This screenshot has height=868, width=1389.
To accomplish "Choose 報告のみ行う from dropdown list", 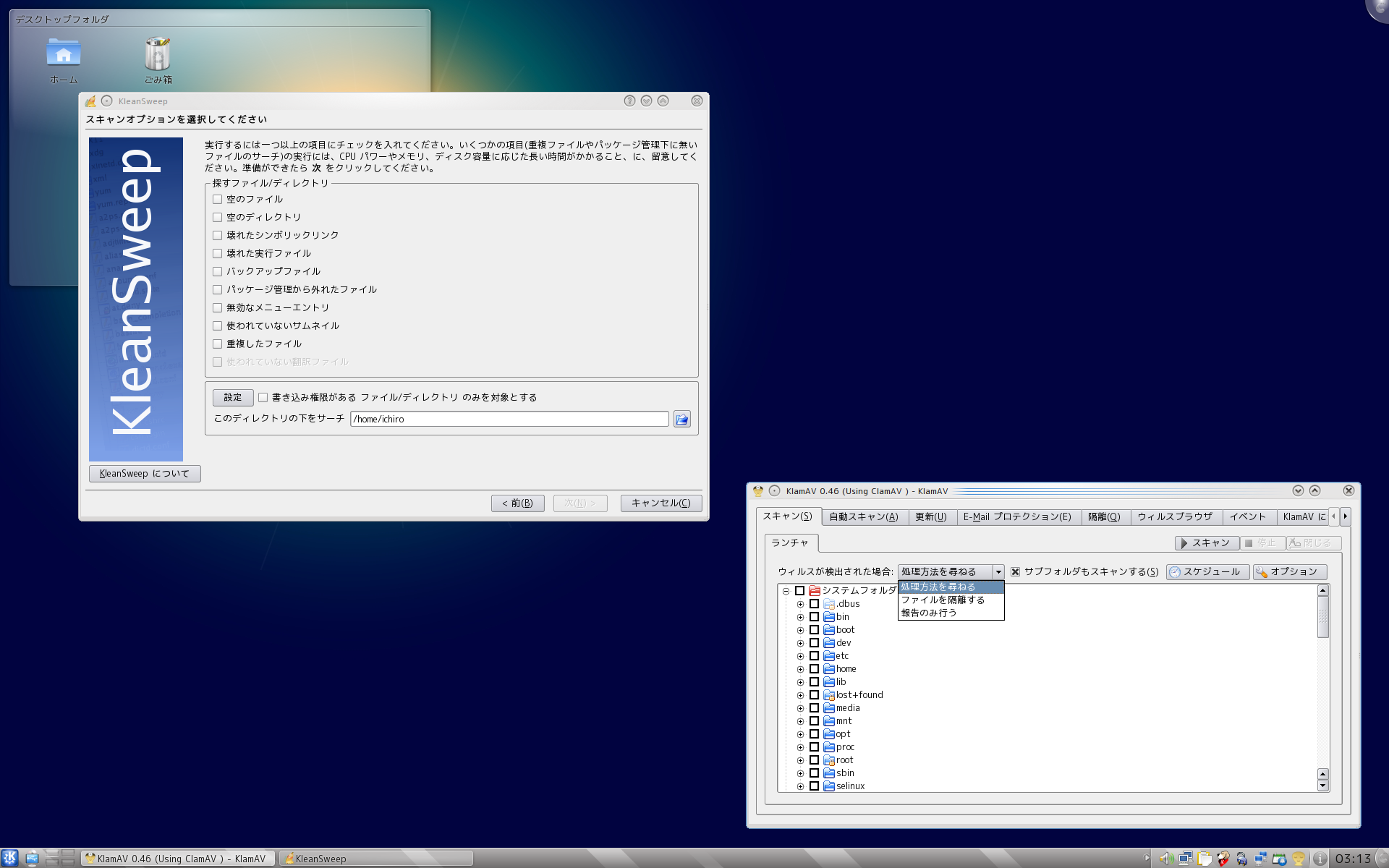I will coord(951,613).
